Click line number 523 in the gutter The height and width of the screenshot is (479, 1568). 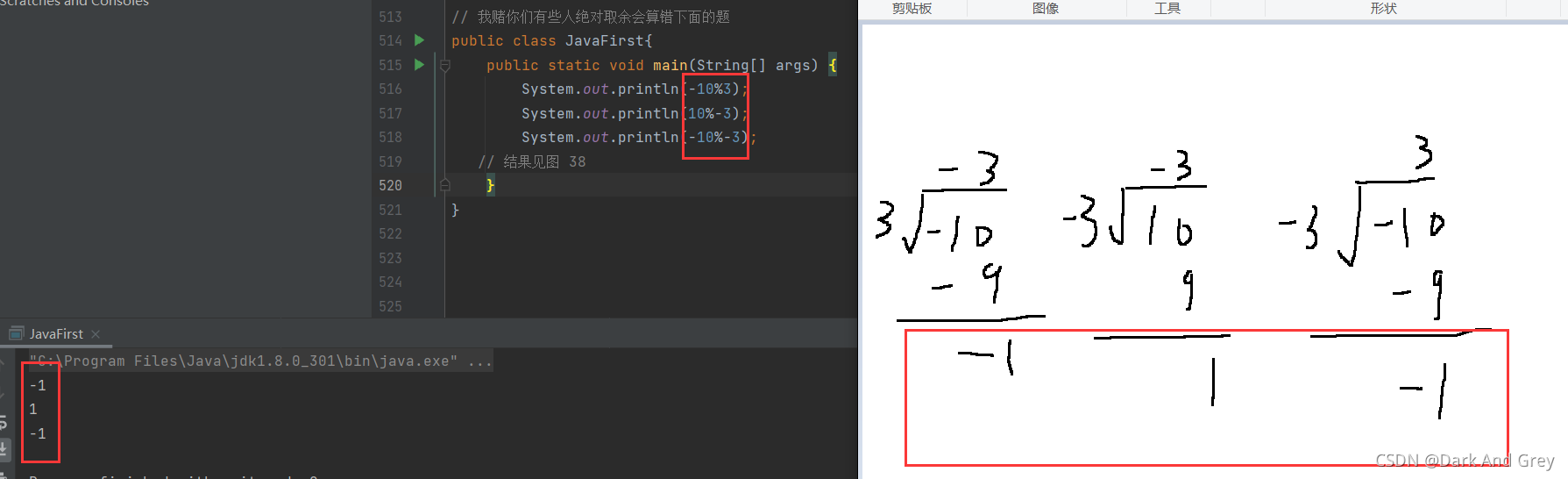tap(390, 258)
